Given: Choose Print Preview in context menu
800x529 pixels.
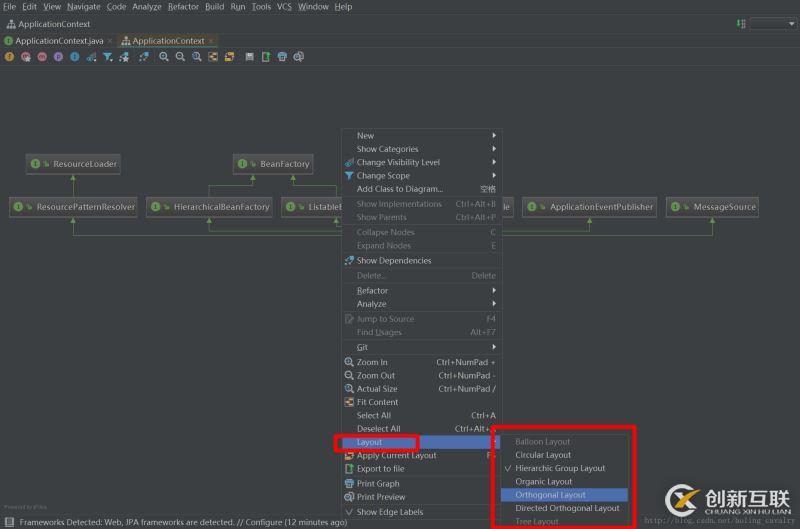Looking at the screenshot, I should (x=418, y=496).
